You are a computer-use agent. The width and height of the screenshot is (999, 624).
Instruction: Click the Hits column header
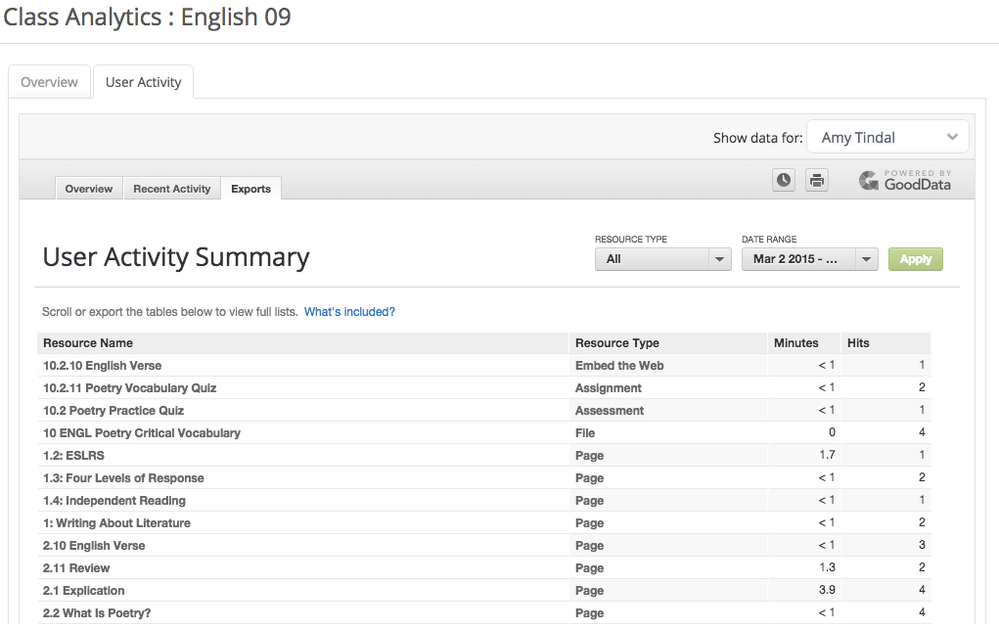point(858,343)
